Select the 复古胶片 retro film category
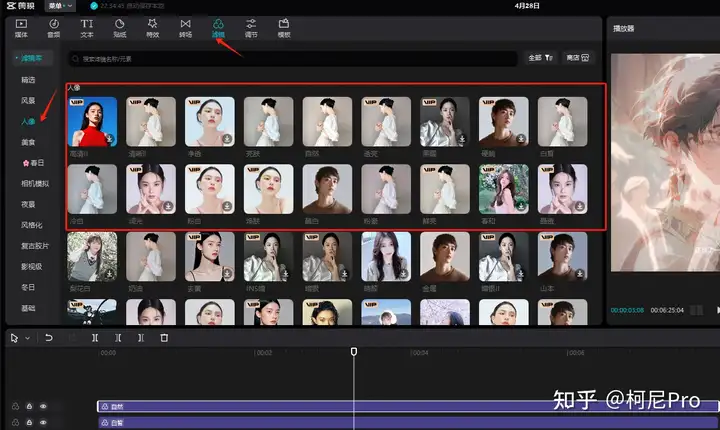This screenshot has width=720, height=430. [35, 246]
